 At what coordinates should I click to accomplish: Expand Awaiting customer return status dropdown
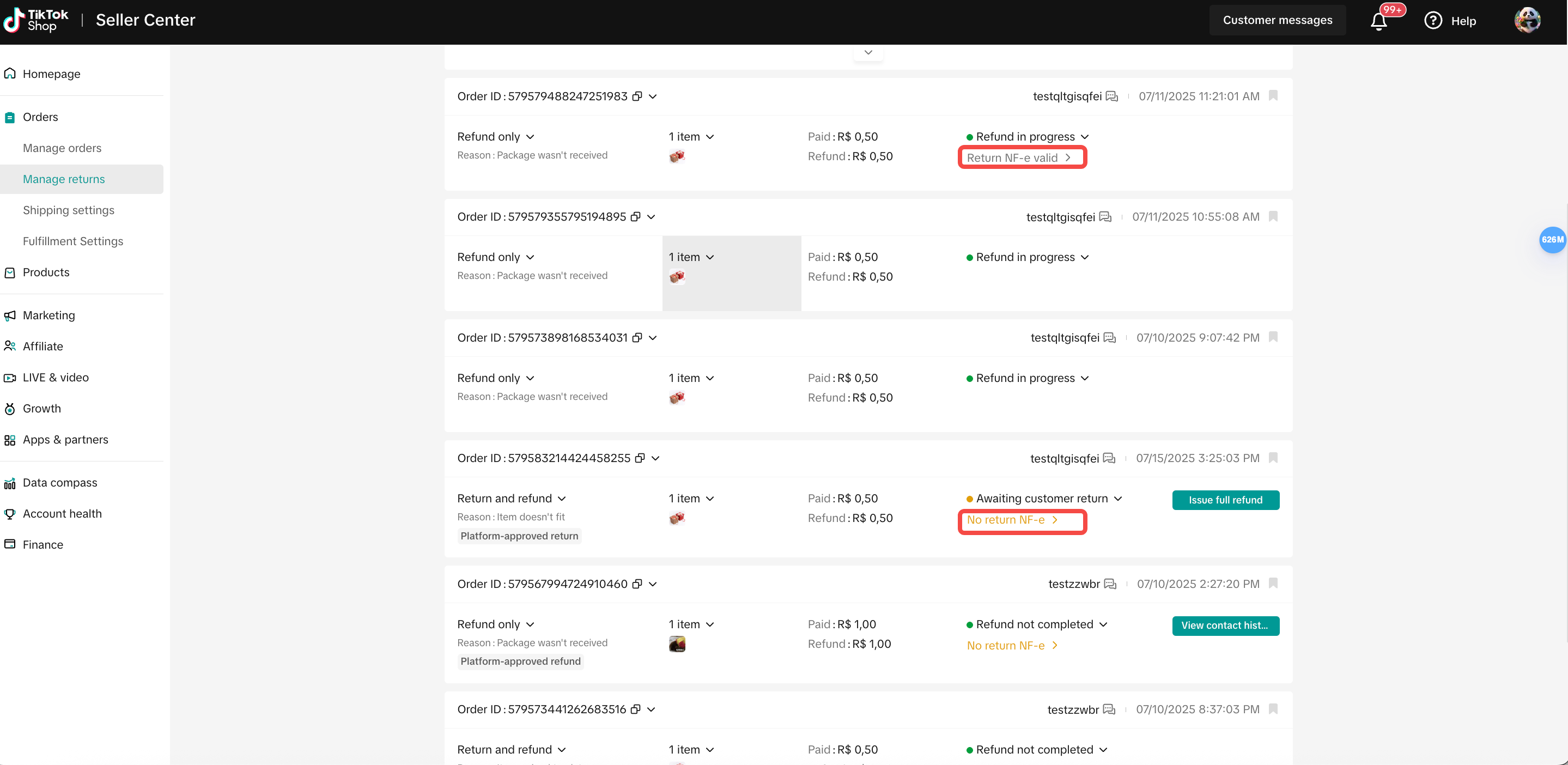pyautogui.click(x=1117, y=499)
